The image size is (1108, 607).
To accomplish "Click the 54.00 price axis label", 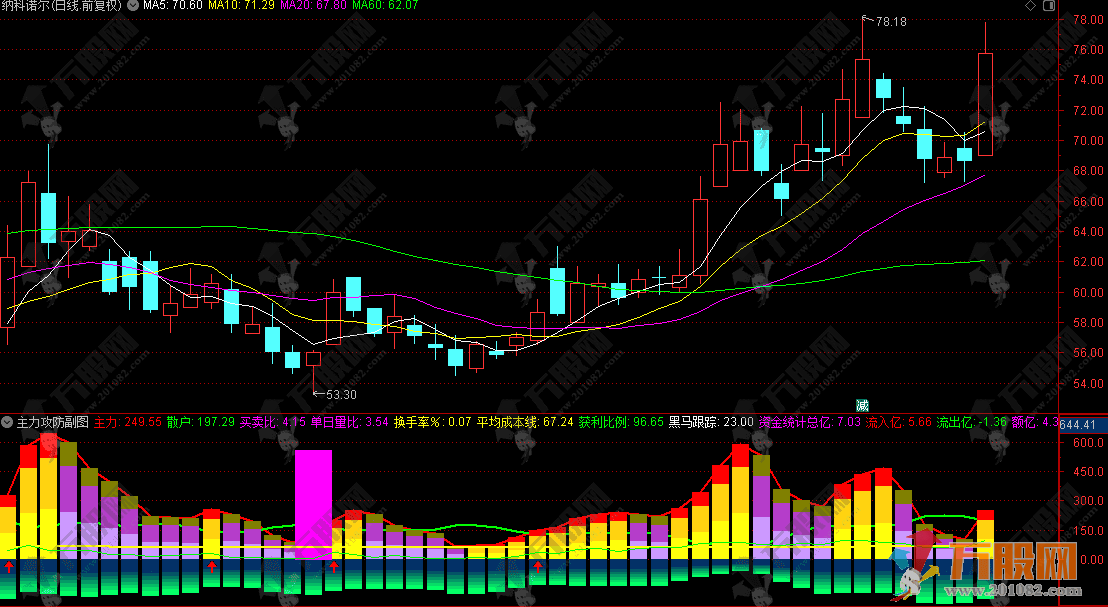I will pyautogui.click(x=1089, y=383).
